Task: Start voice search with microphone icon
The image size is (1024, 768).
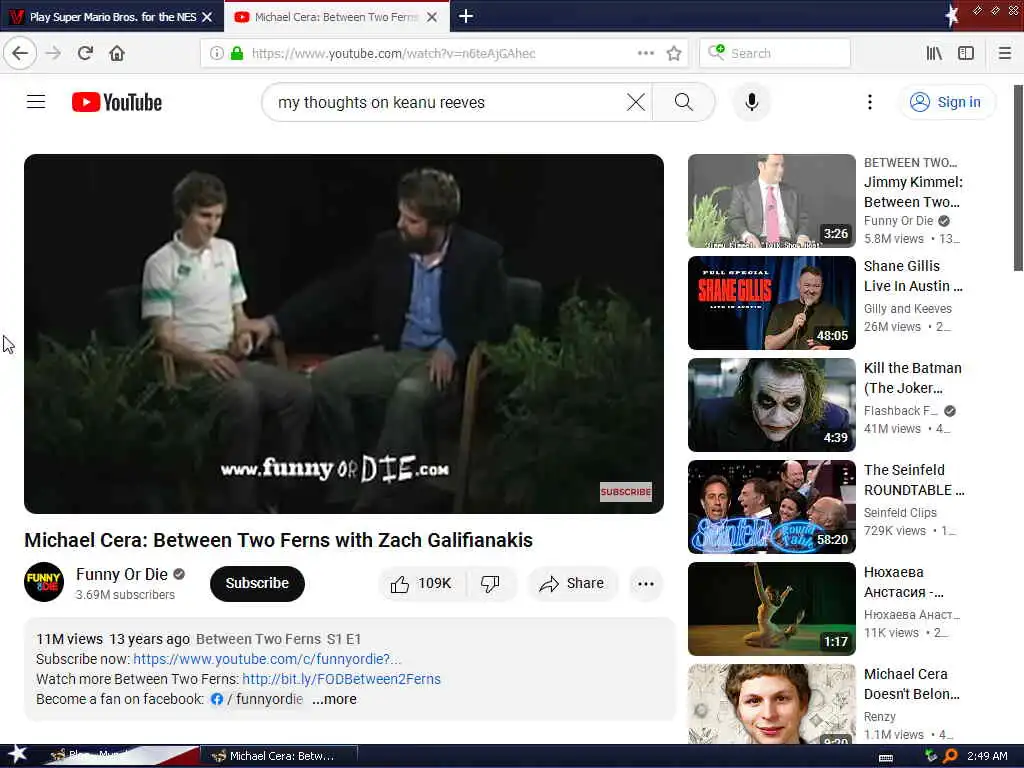Action: (x=752, y=102)
